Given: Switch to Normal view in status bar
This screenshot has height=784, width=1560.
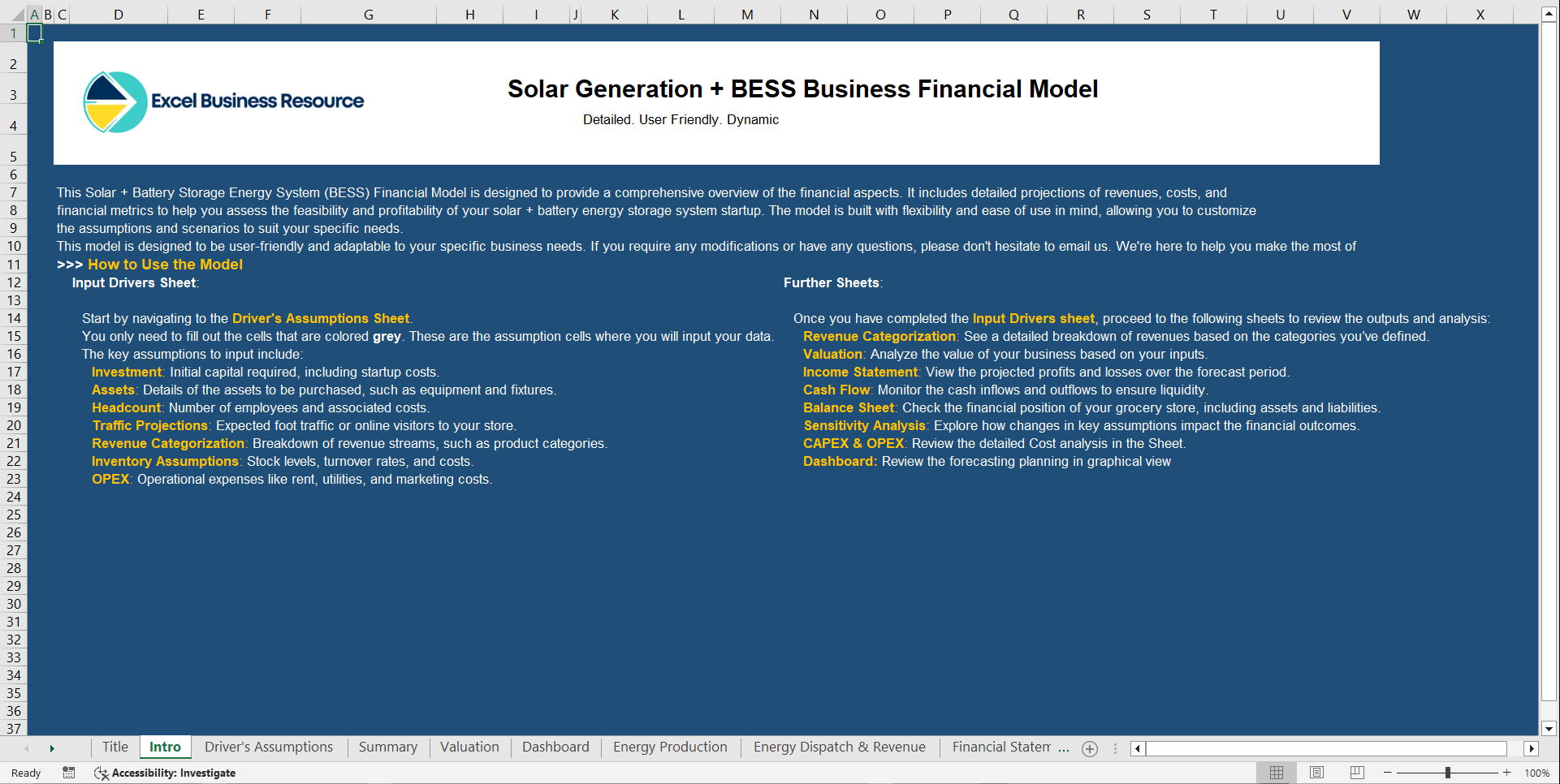Looking at the screenshot, I should tap(1276, 773).
